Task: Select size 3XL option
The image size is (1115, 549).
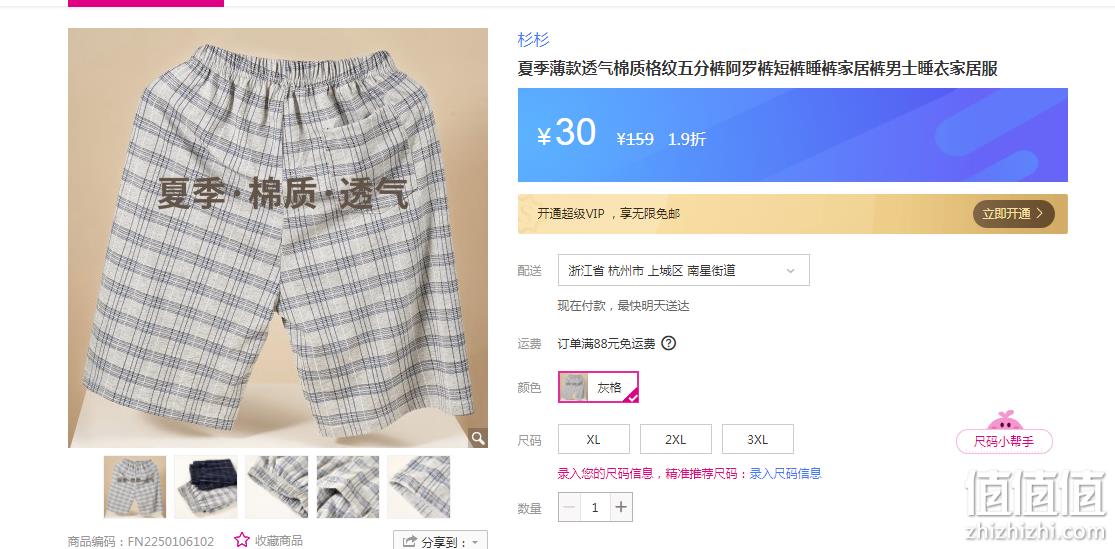Action: coord(757,439)
